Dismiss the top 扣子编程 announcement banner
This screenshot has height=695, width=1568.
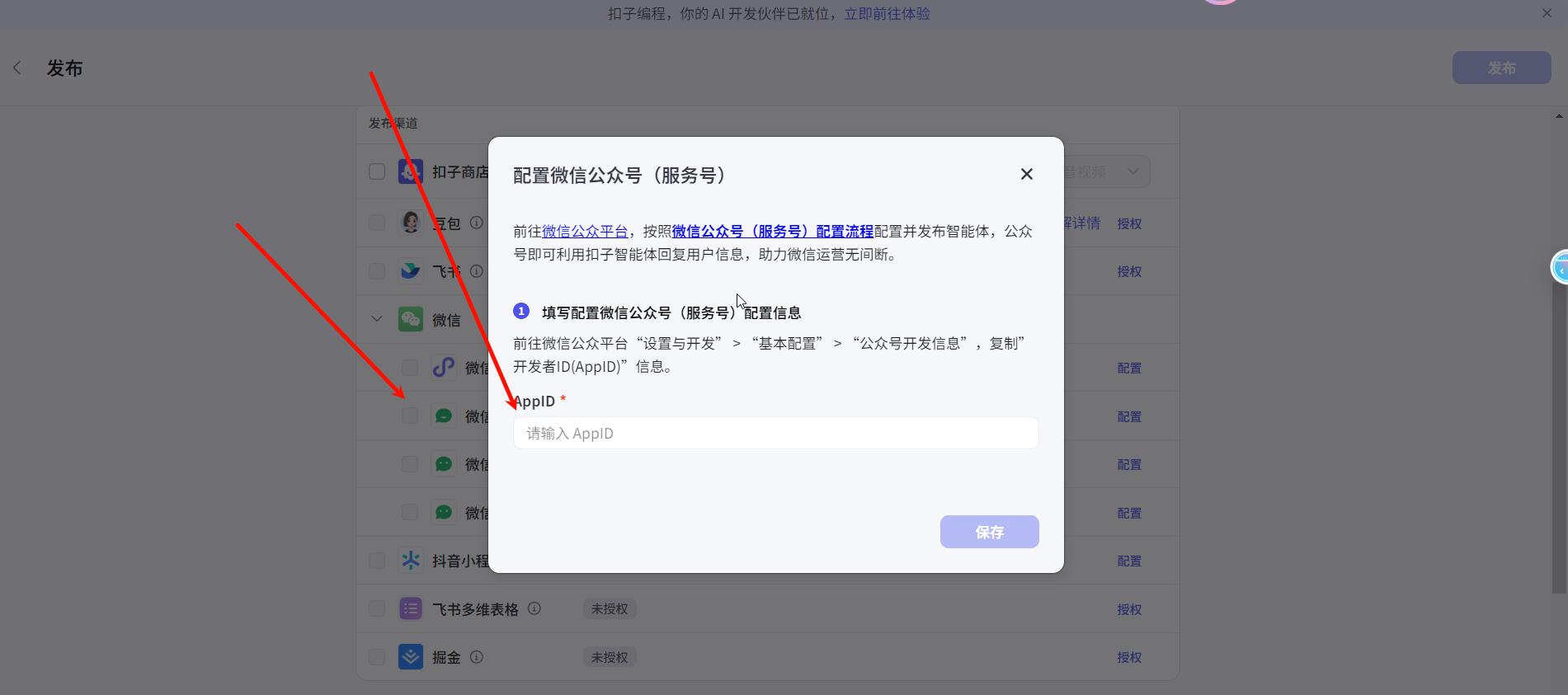click(1547, 13)
